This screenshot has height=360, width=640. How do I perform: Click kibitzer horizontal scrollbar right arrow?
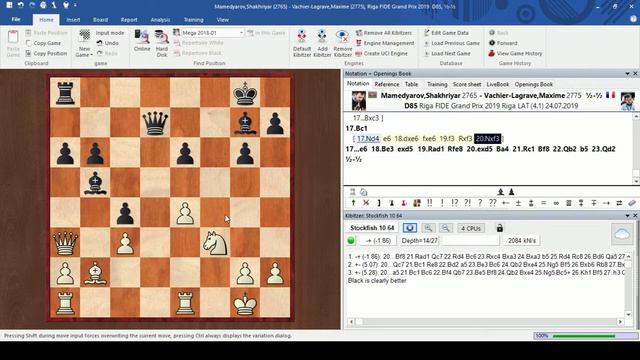[x=620, y=322]
